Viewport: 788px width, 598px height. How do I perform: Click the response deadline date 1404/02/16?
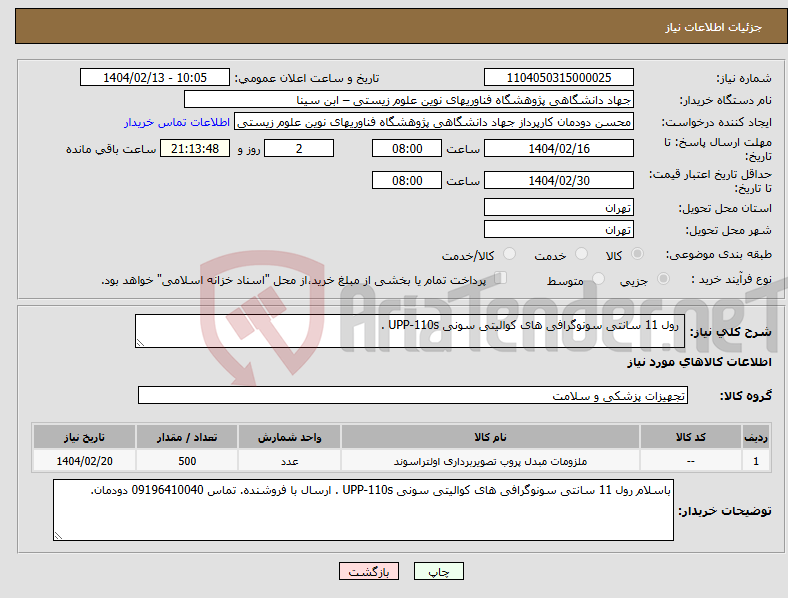(x=558, y=148)
